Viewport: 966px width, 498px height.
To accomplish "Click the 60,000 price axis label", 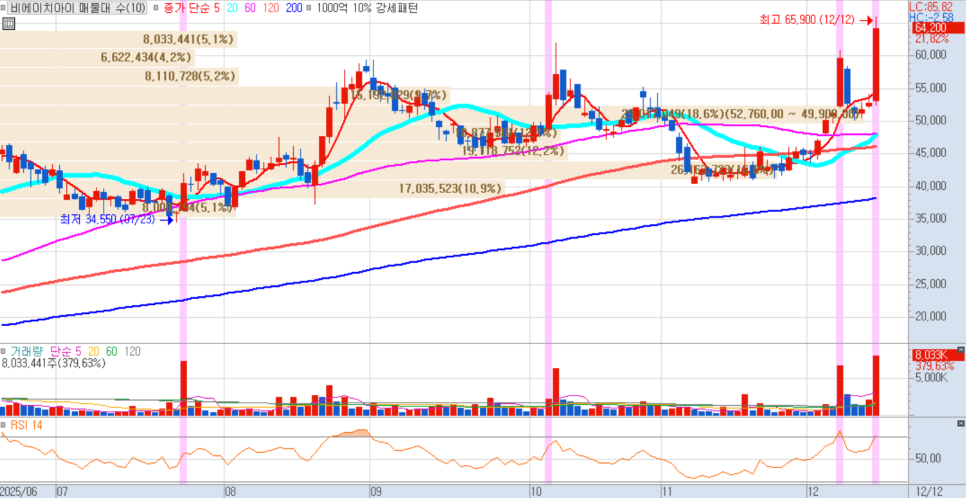I will (930, 55).
